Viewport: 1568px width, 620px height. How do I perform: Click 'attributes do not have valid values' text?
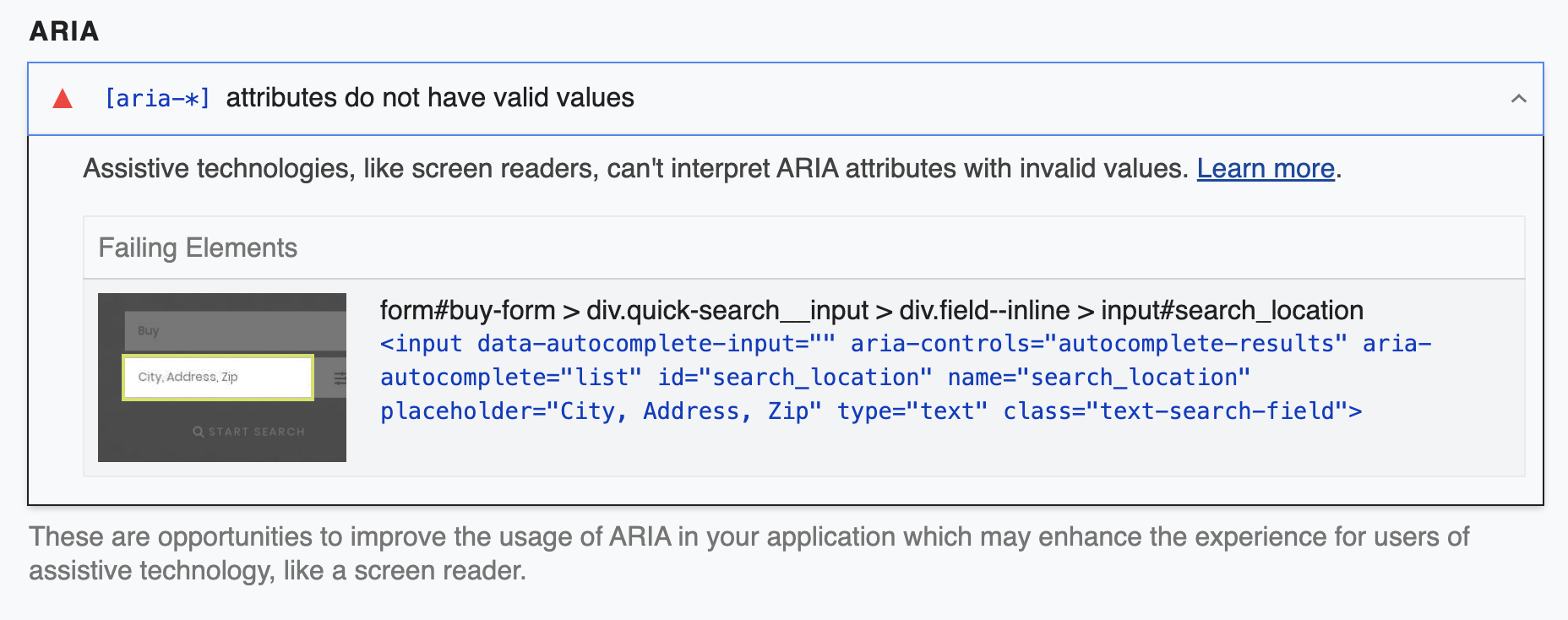(430, 98)
